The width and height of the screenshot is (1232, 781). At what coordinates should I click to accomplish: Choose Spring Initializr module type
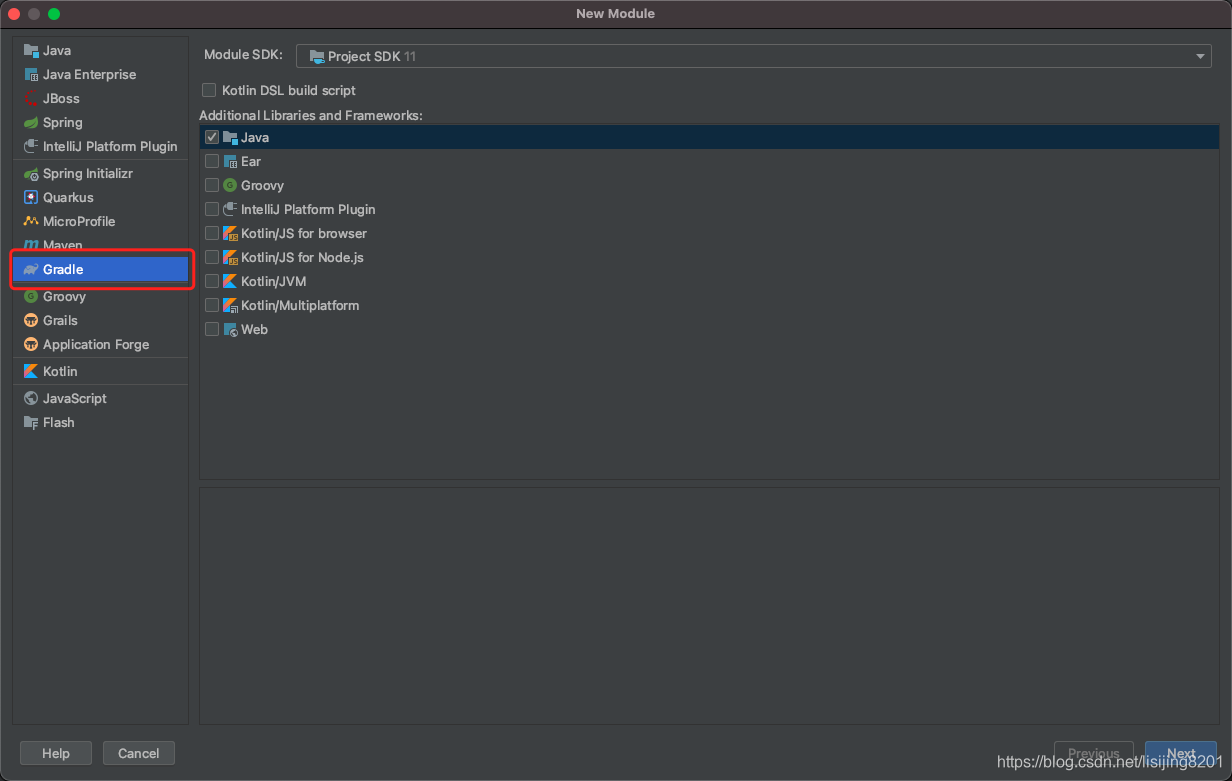pyautogui.click(x=100, y=173)
